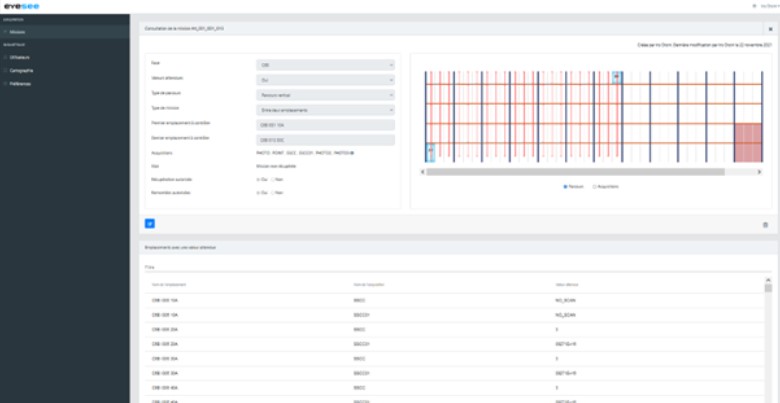Open Missions in the sidebar

[x=65, y=32]
